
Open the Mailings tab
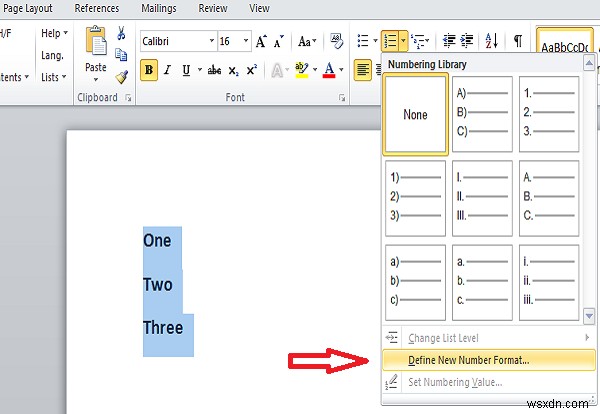click(159, 8)
